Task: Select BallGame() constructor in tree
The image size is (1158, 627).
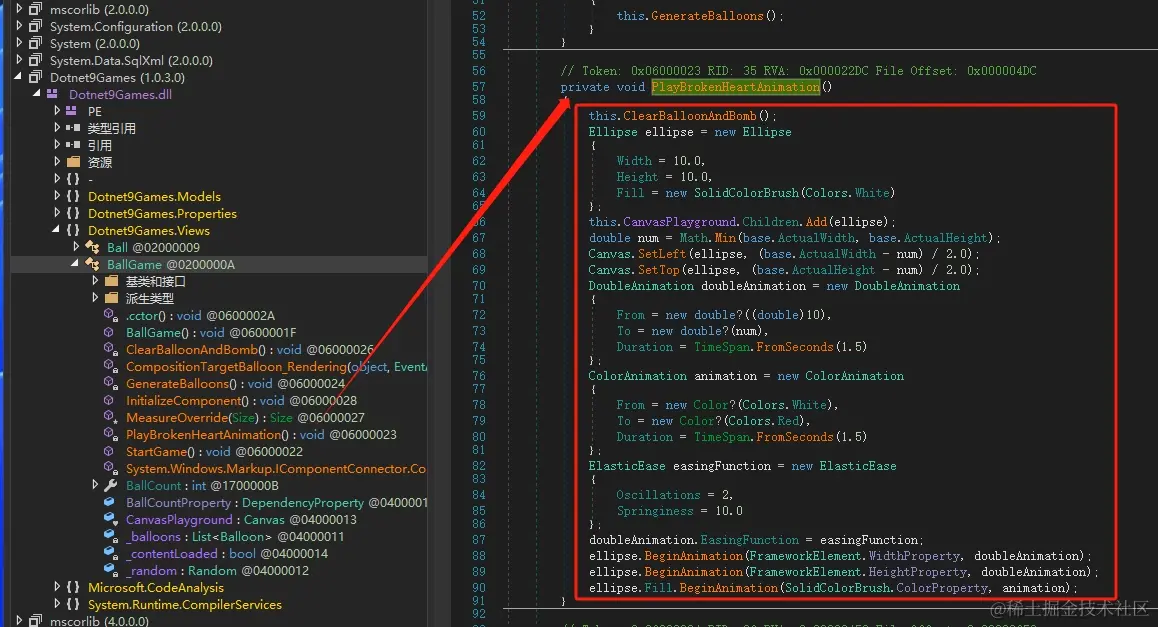Action: 211,332
